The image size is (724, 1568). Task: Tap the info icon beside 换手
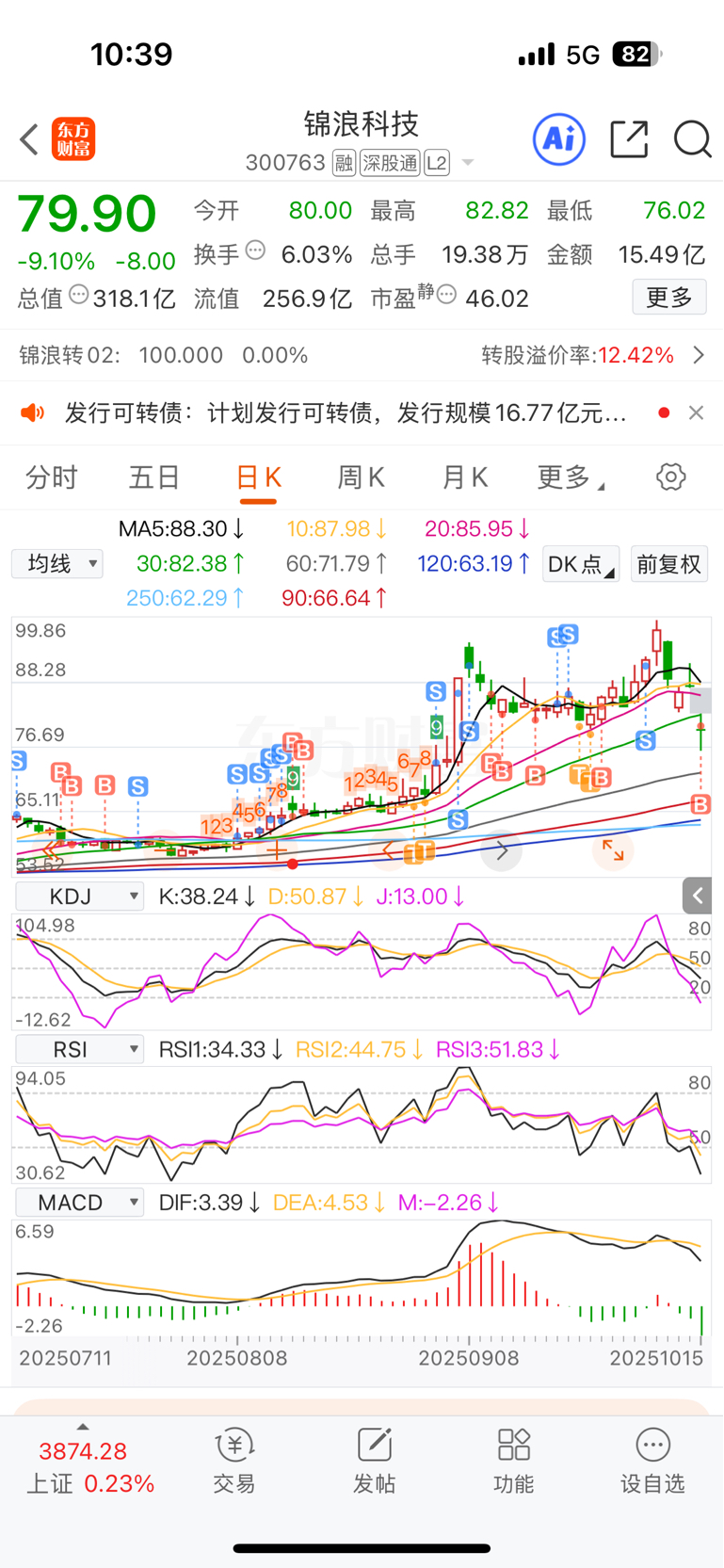pyautogui.click(x=255, y=251)
